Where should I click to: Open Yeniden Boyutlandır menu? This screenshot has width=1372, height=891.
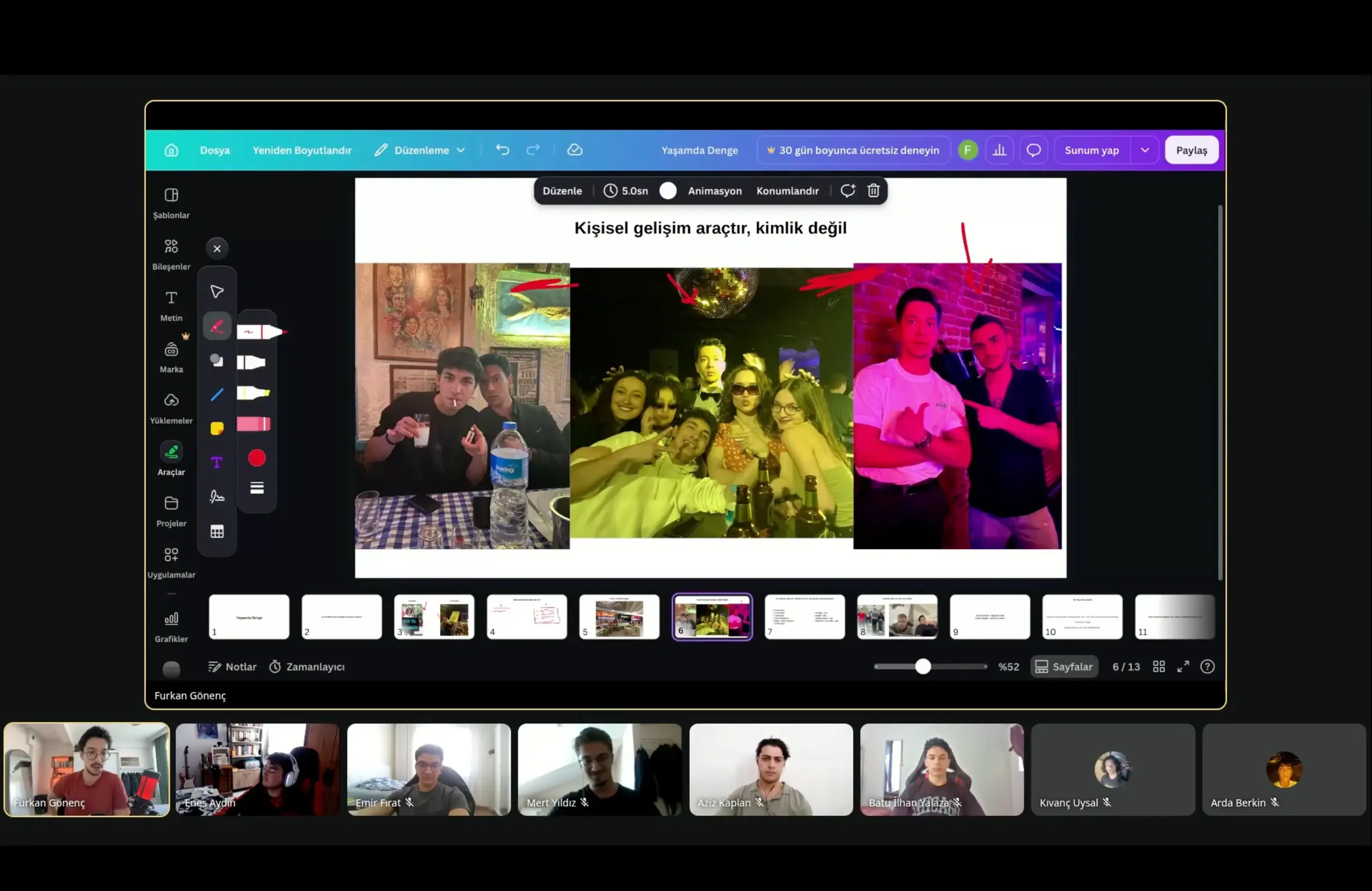tap(302, 151)
